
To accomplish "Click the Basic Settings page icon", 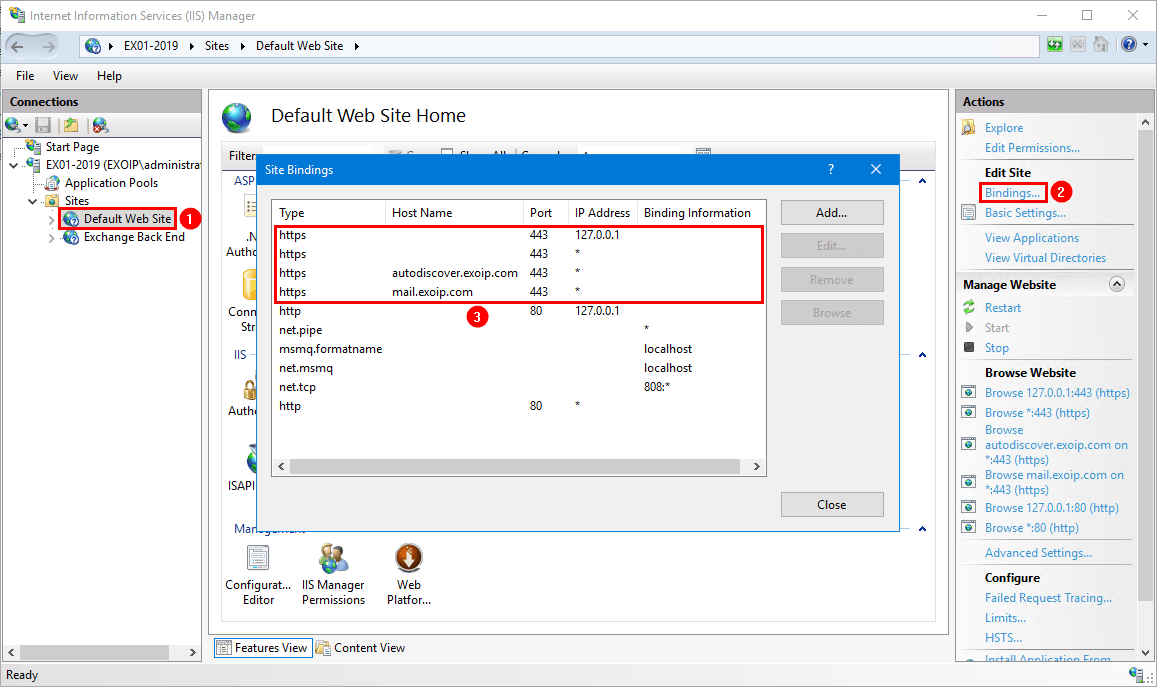I will (x=968, y=213).
